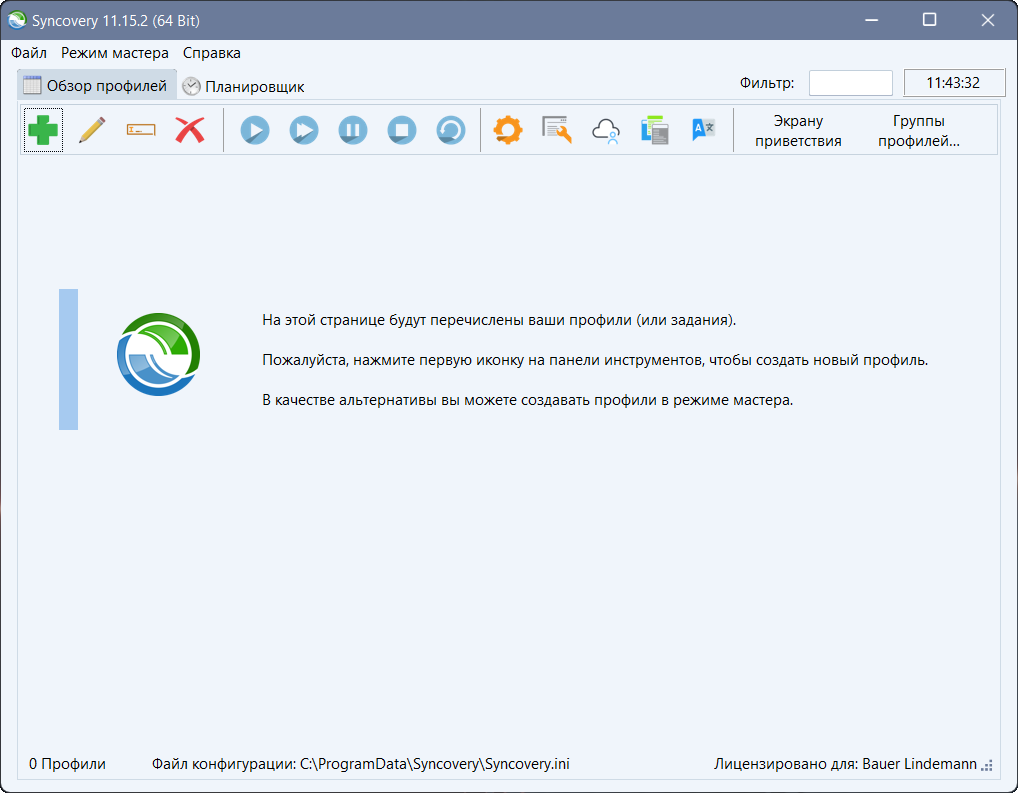Click the Syncovery title bar app icon
1018x793 pixels.
(x=17, y=20)
